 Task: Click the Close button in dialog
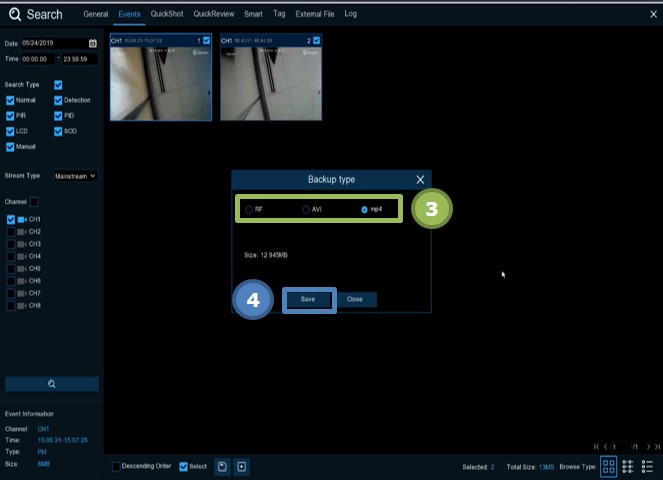coord(354,299)
